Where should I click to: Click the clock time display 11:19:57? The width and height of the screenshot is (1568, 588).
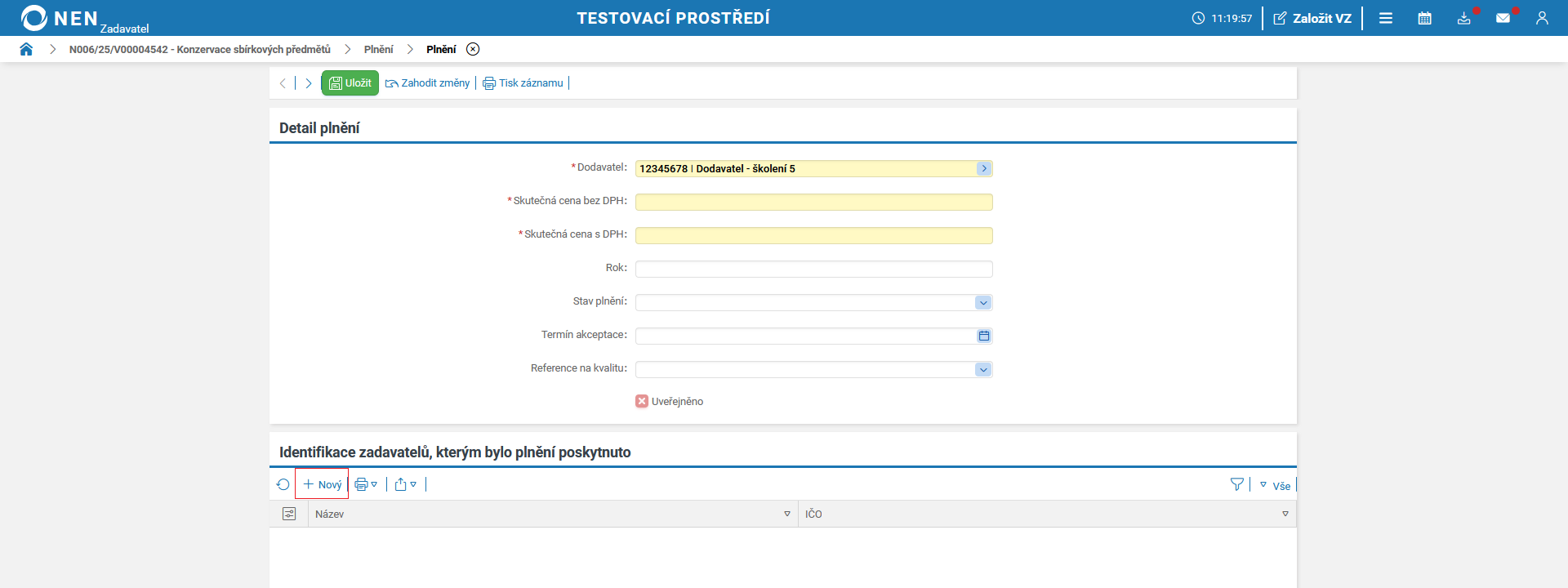click(x=1222, y=18)
